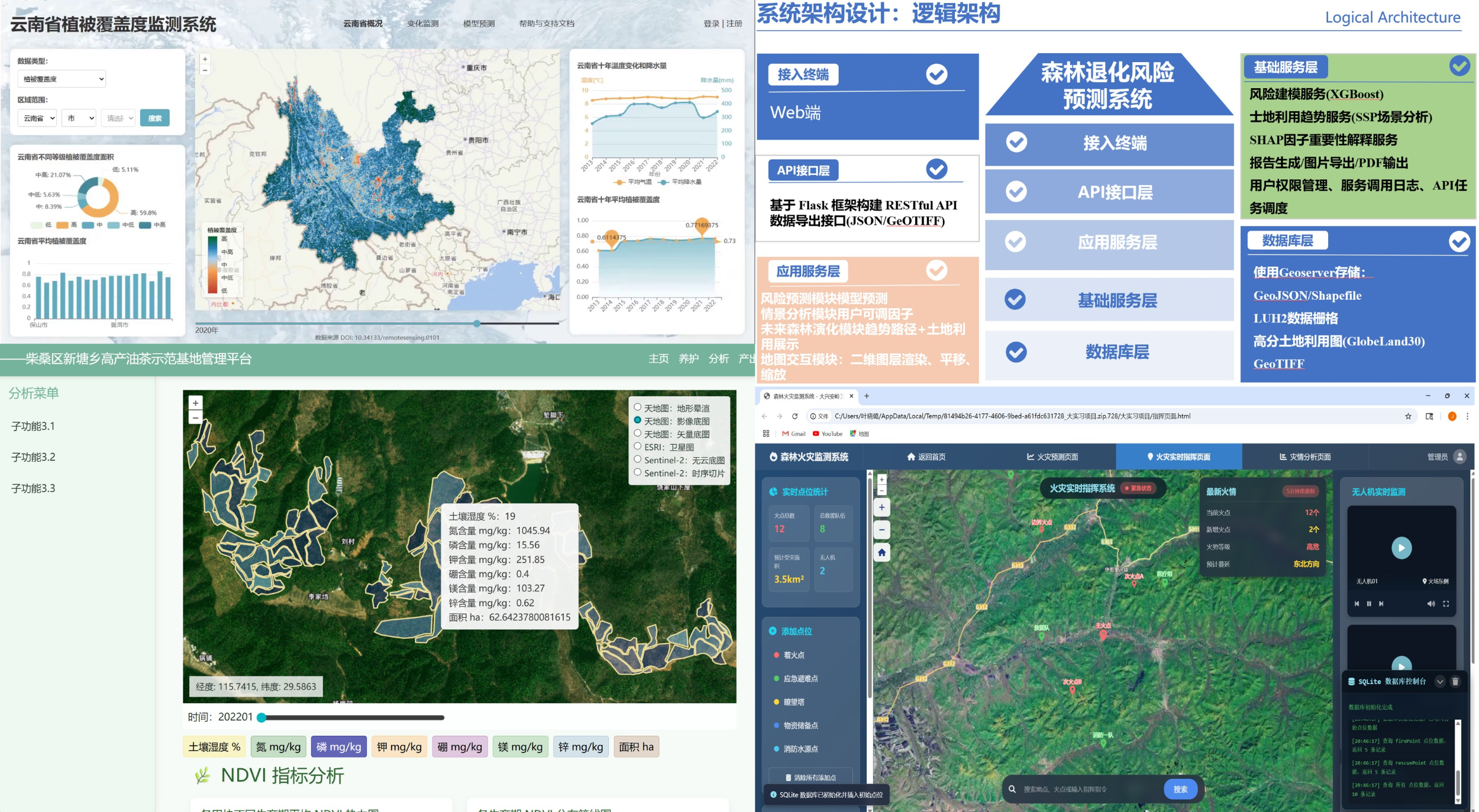Viewport: 1479px width, 812px height.
Task: Click the 管理员 user avatar icon
Action: coord(1459,457)
